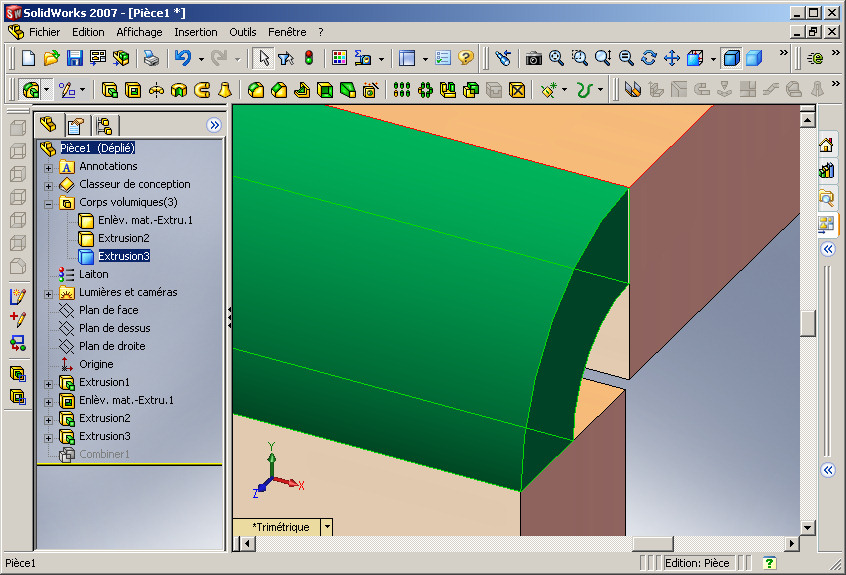The image size is (846, 575).
Task: Open the Outils menu
Action: 243,32
